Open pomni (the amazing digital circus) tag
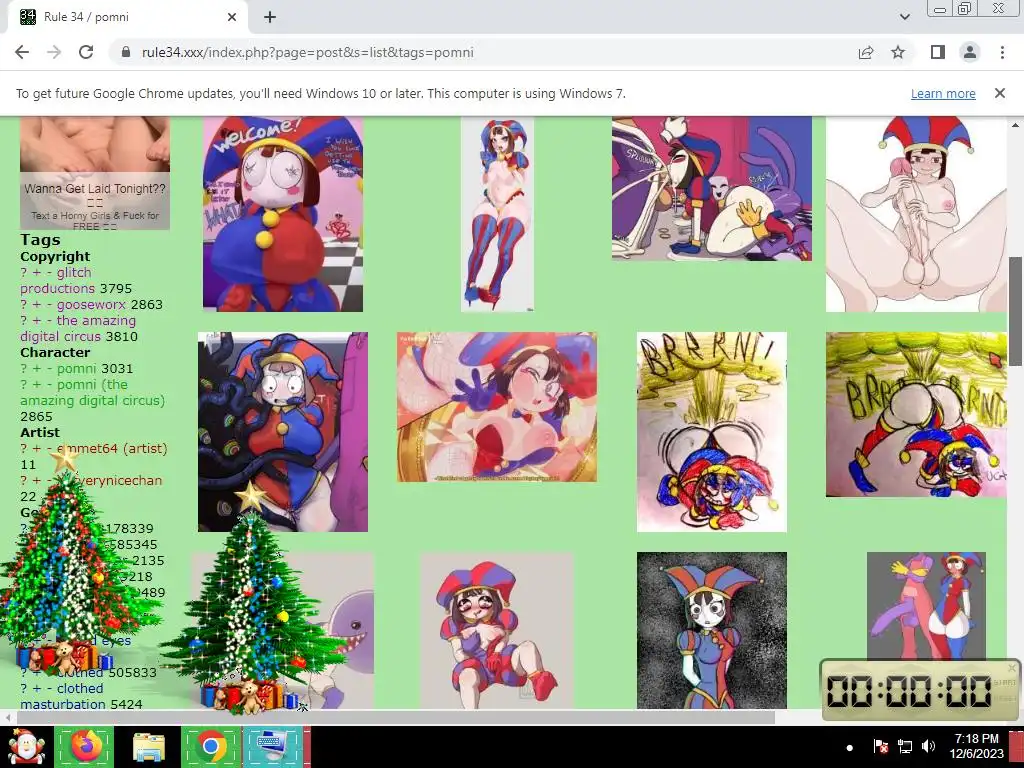 [92, 392]
